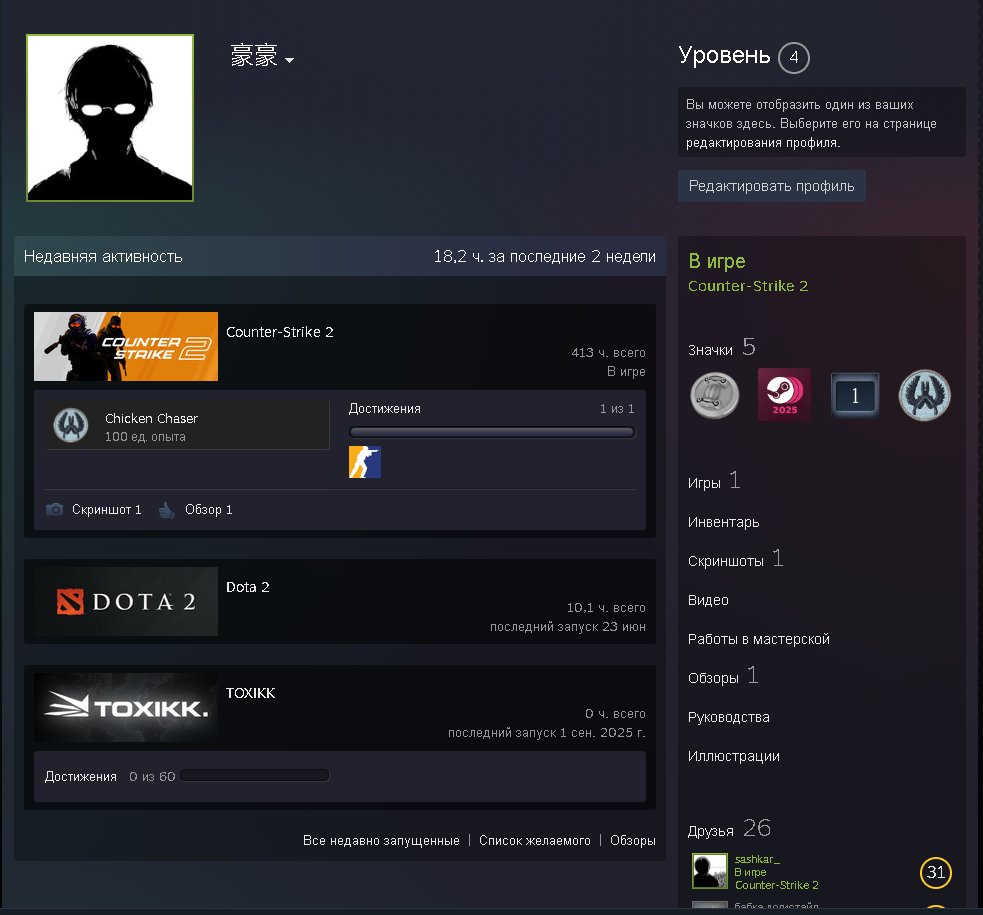Click sashkar_ level 31 badge
Screen dimensions: 983x915
tap(936, 872)
